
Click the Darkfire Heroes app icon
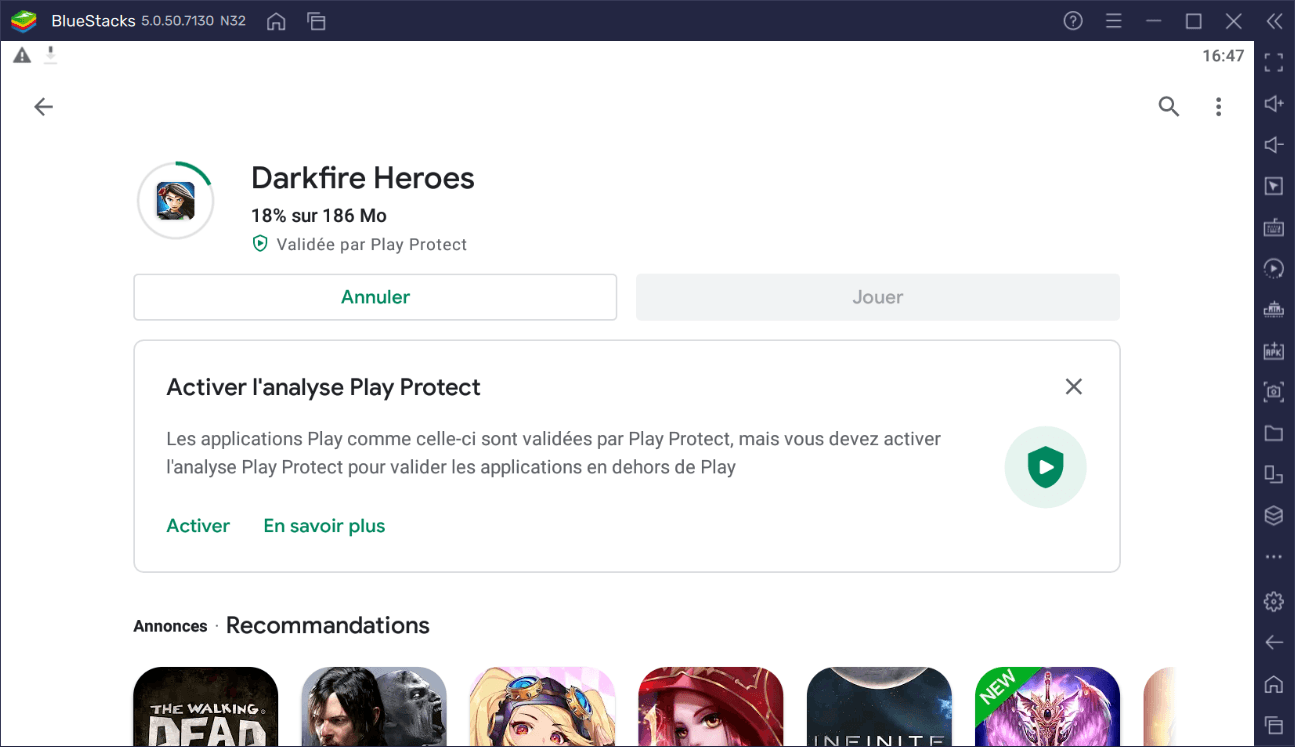click(175, 201)
